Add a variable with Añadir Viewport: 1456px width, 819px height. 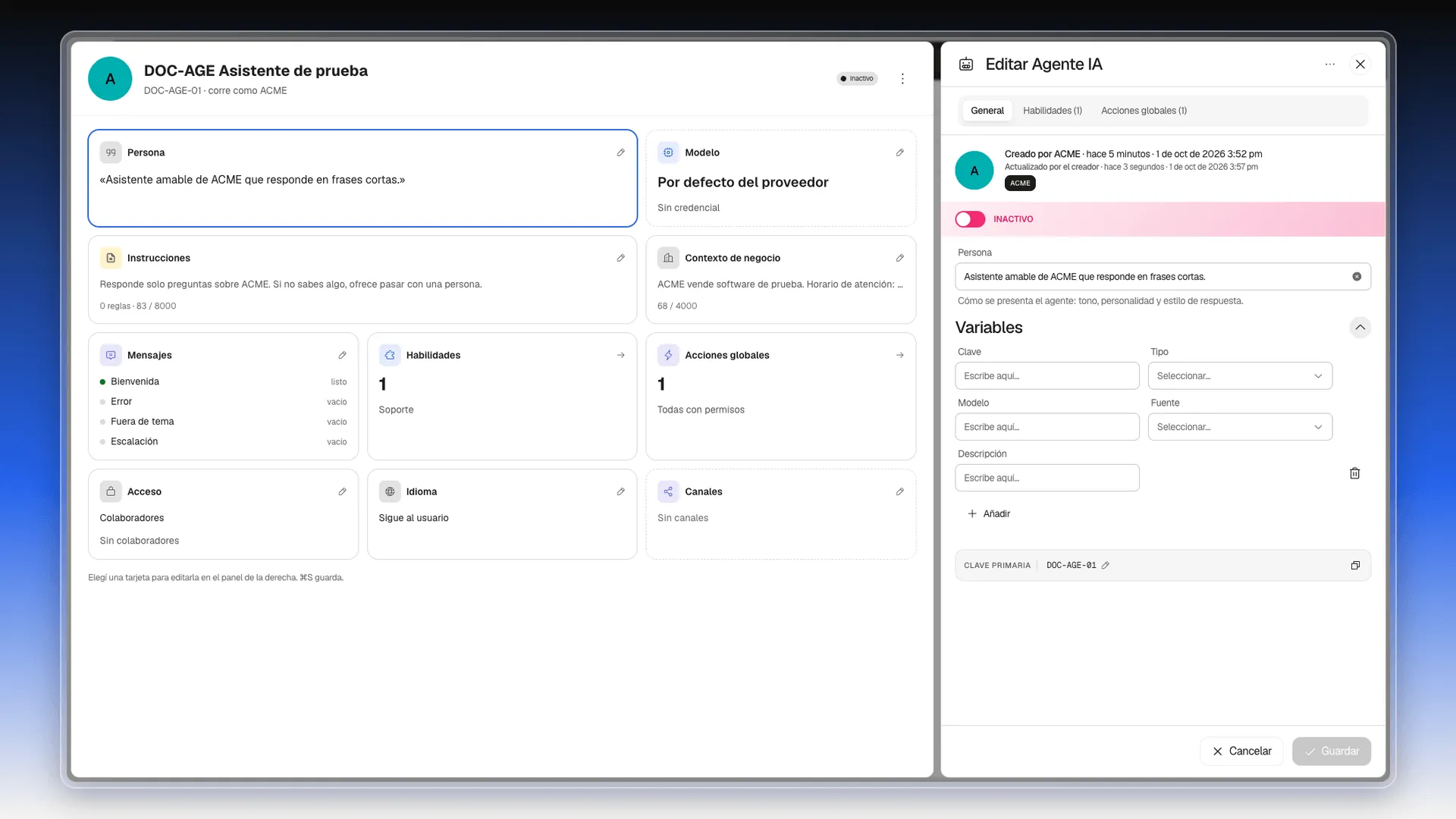point(989,513)
